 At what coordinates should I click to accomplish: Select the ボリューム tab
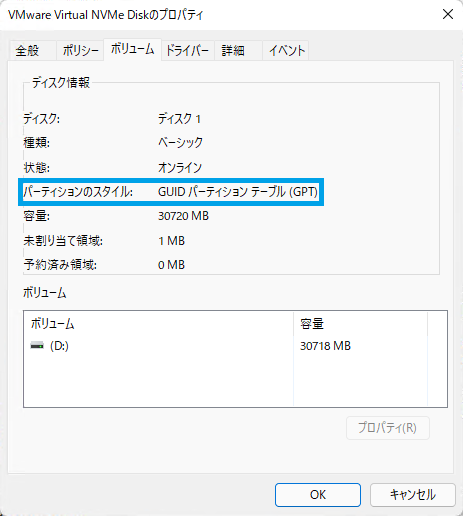coord(132,49)
